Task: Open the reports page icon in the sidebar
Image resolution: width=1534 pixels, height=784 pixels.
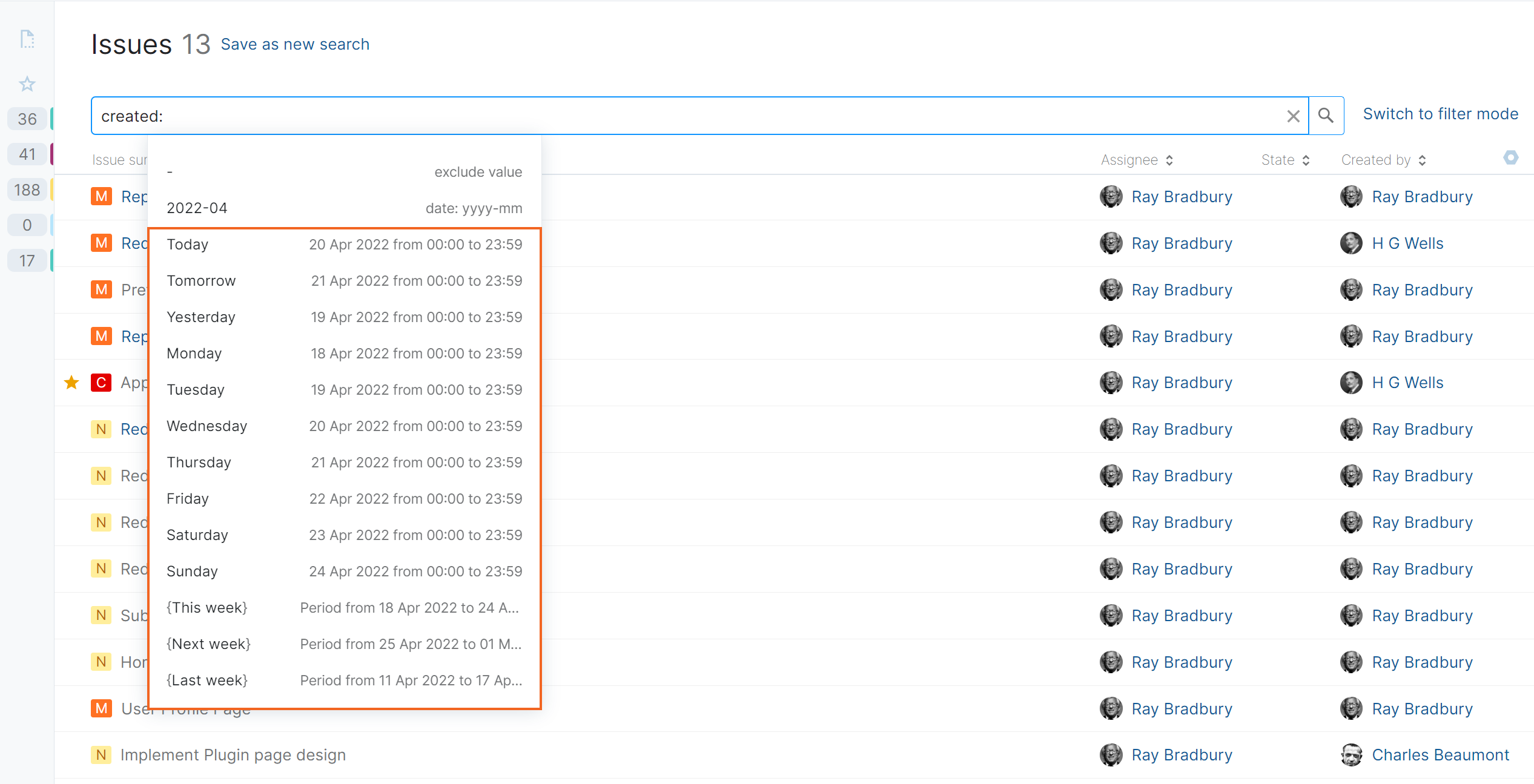Action: [x=27, y=39]
